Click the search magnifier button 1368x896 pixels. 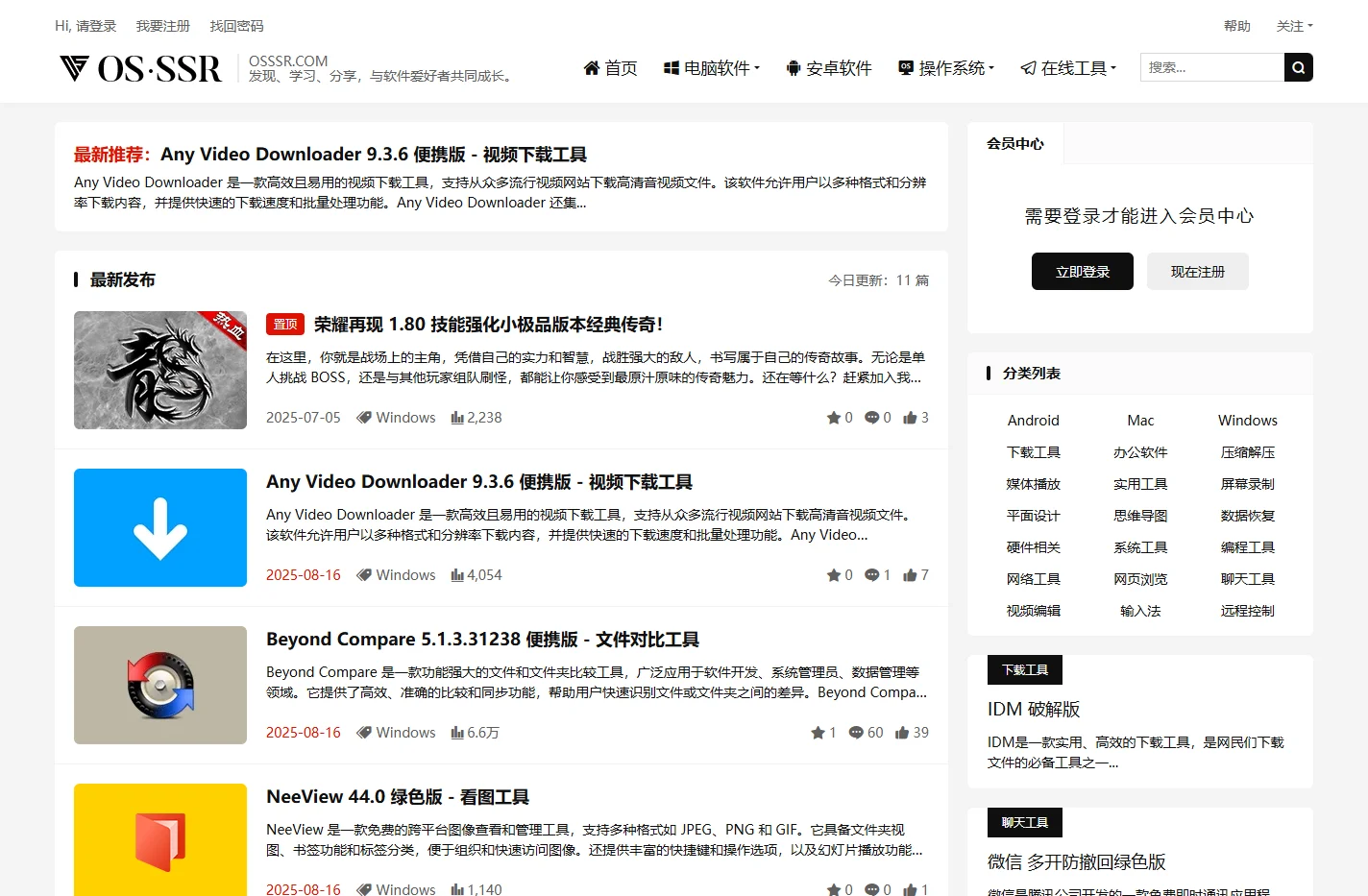pos(1298,67)
